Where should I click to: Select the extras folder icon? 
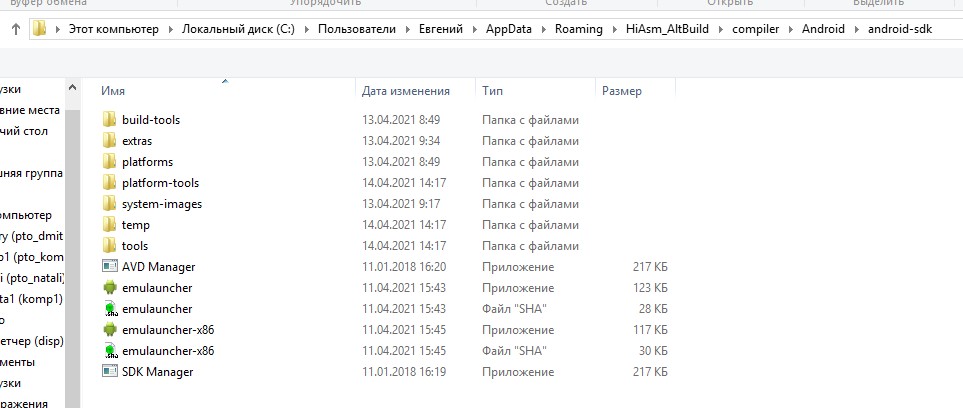pos(109,141)
